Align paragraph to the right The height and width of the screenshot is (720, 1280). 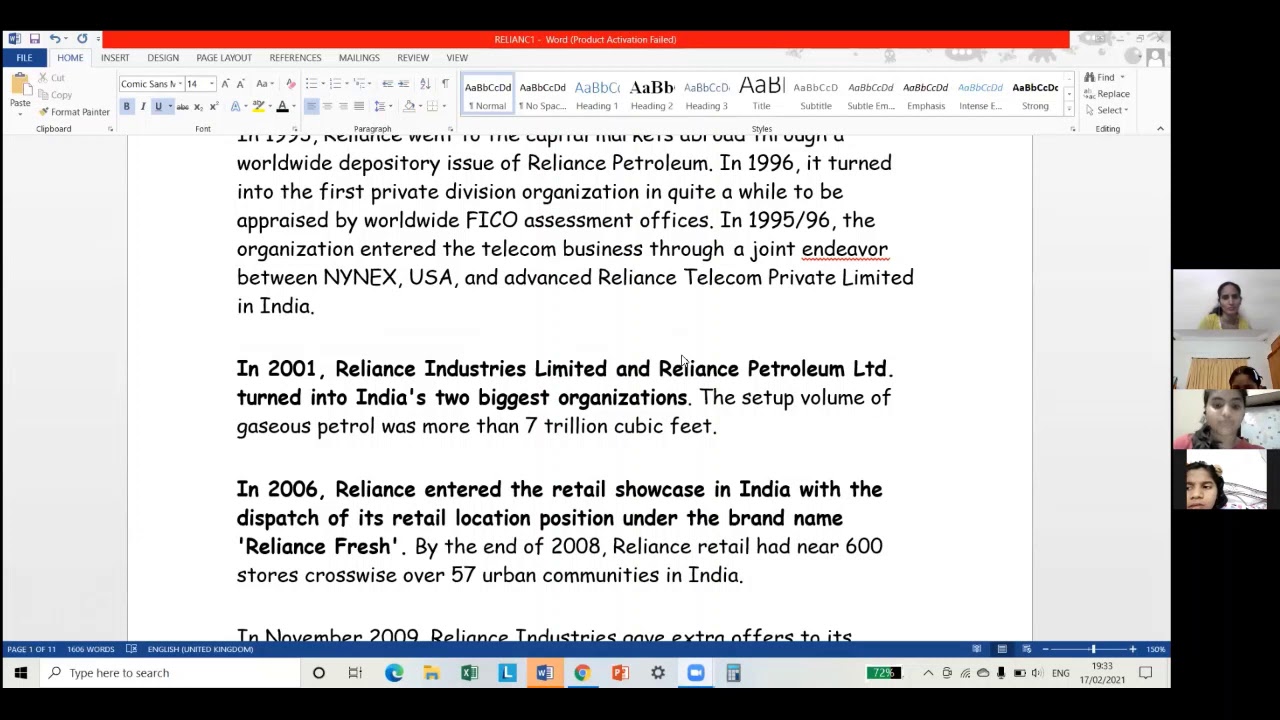tap(343, 106)
